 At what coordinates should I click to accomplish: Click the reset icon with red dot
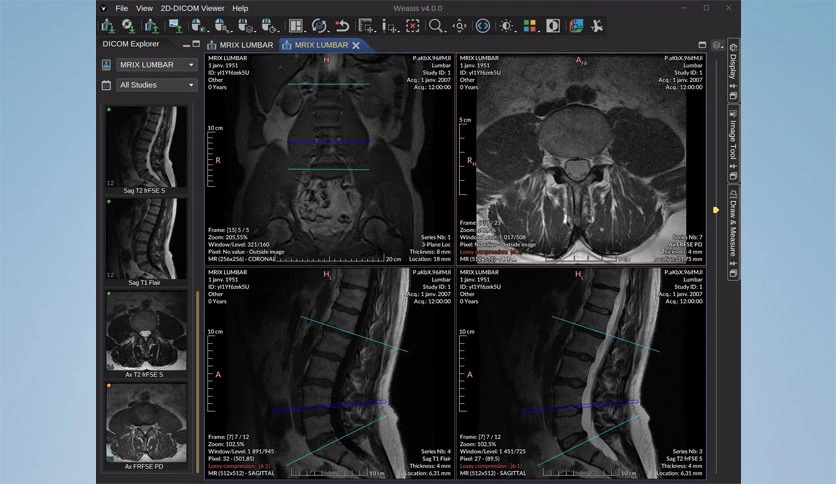pyautogui.click(x=342, y=26)
